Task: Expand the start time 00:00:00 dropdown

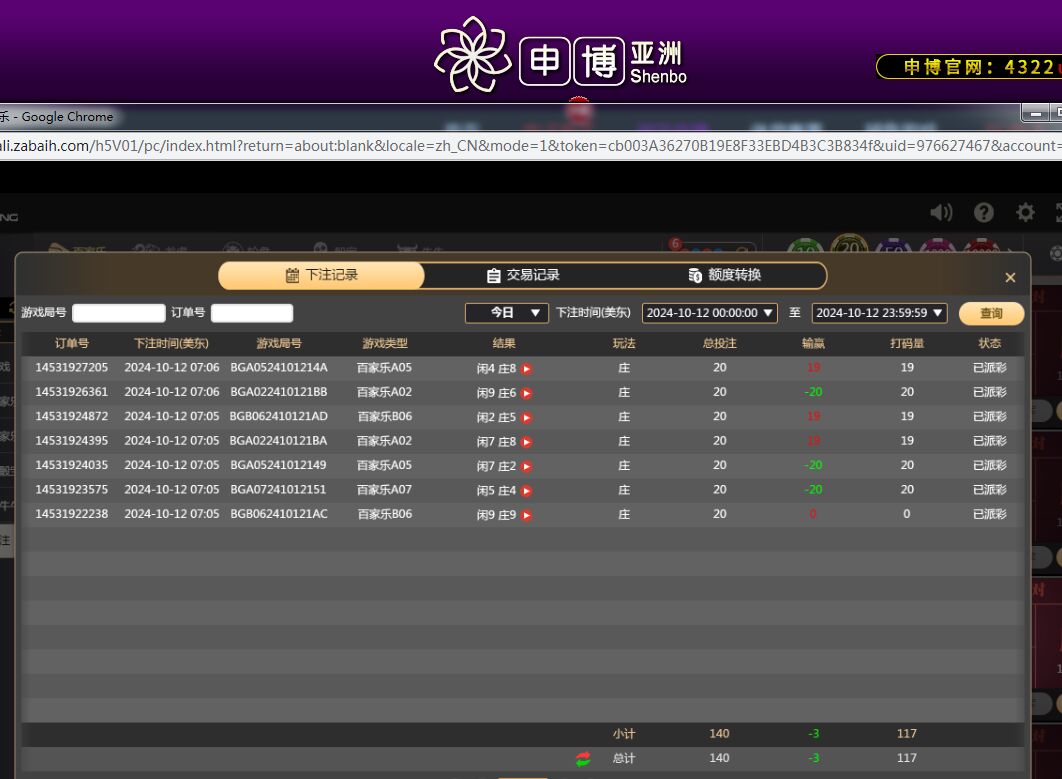Action: 709,313
